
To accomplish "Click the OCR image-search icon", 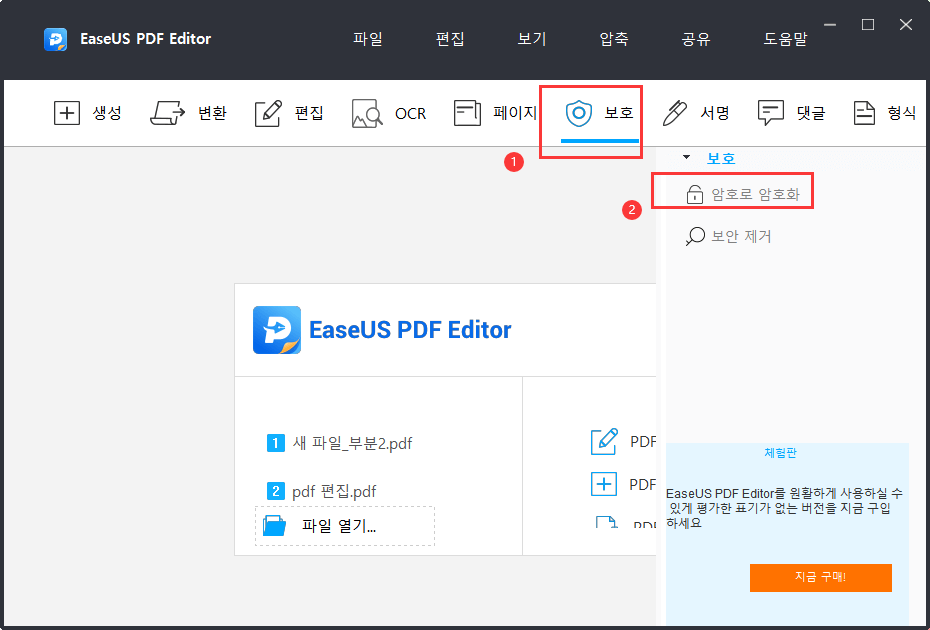I will click(x=367, y=113).
